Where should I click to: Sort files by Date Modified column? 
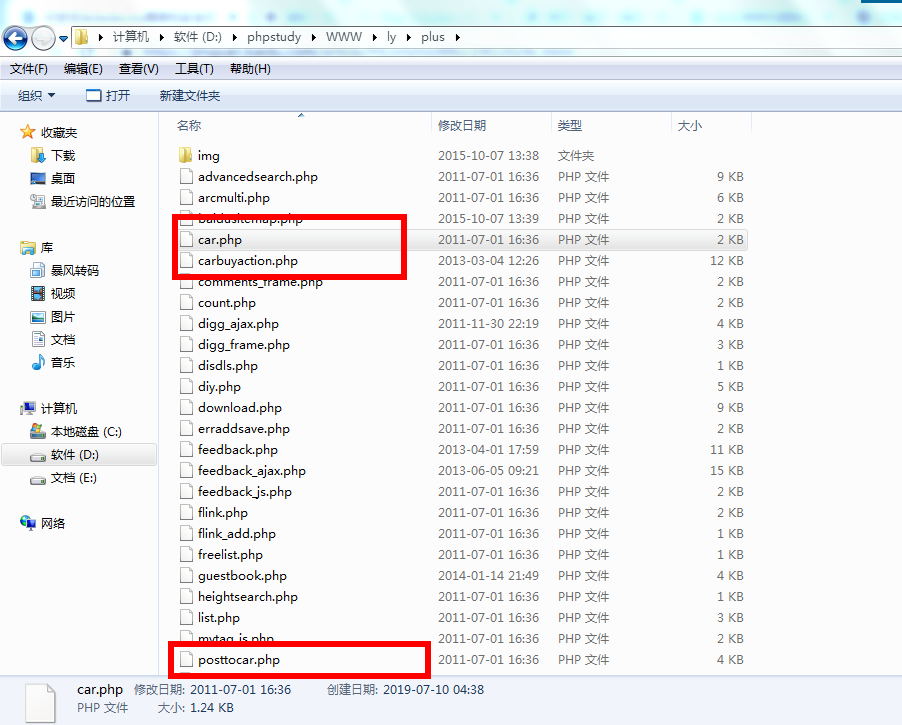462,126
